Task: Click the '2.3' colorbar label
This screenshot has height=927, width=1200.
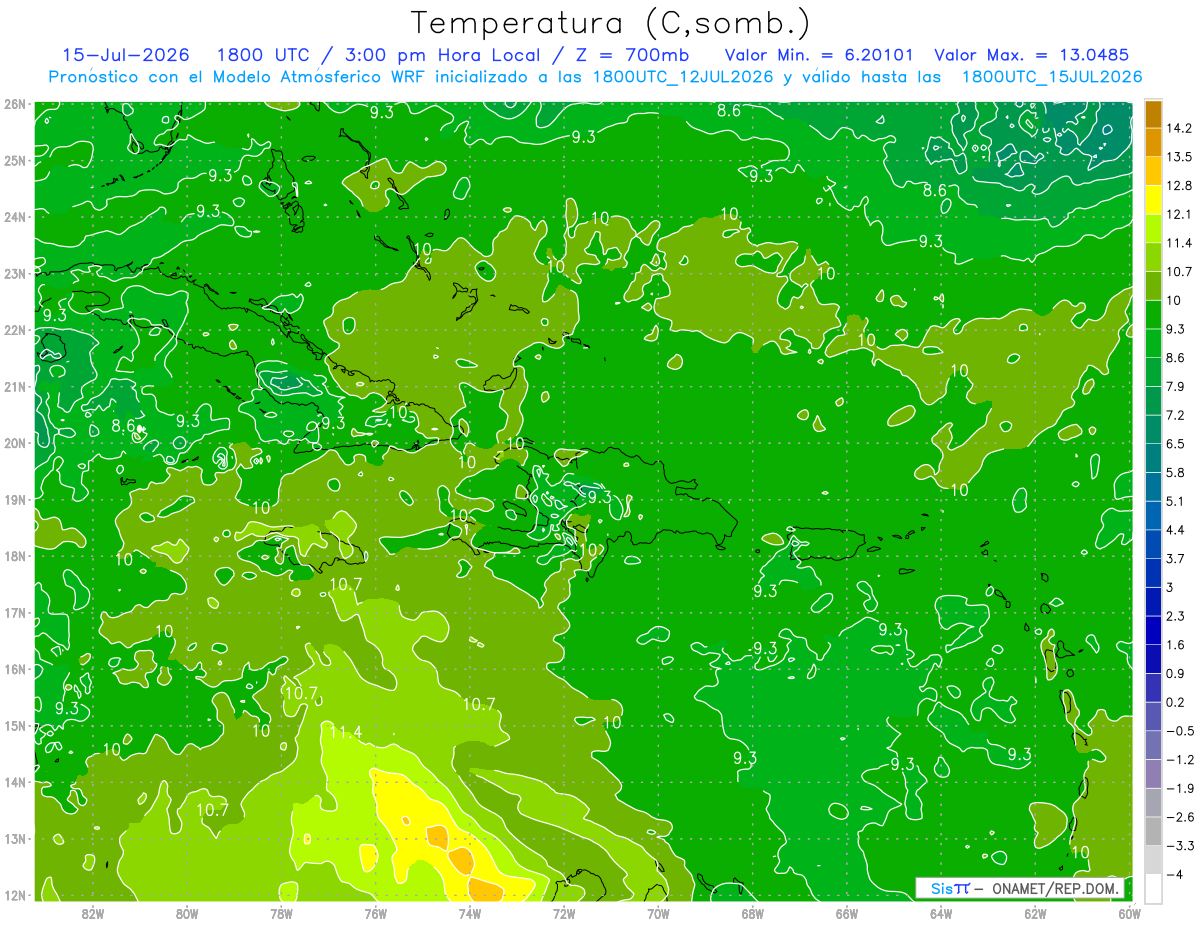Action: tap(1175, 616)
